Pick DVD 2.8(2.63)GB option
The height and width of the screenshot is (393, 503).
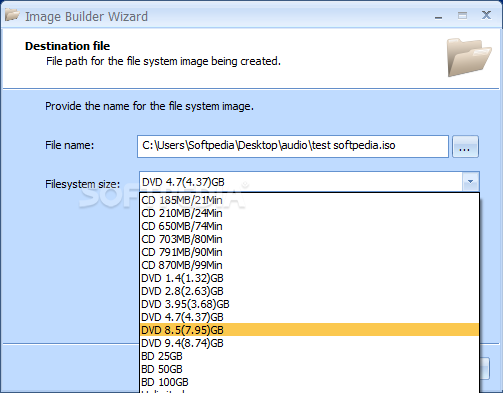coord(309,291)
